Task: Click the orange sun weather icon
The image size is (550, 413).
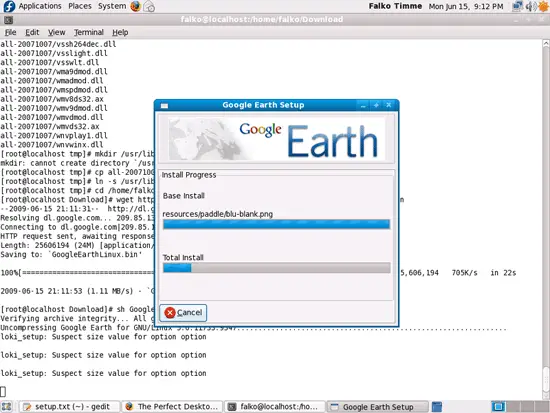Action: pos(543,6)
